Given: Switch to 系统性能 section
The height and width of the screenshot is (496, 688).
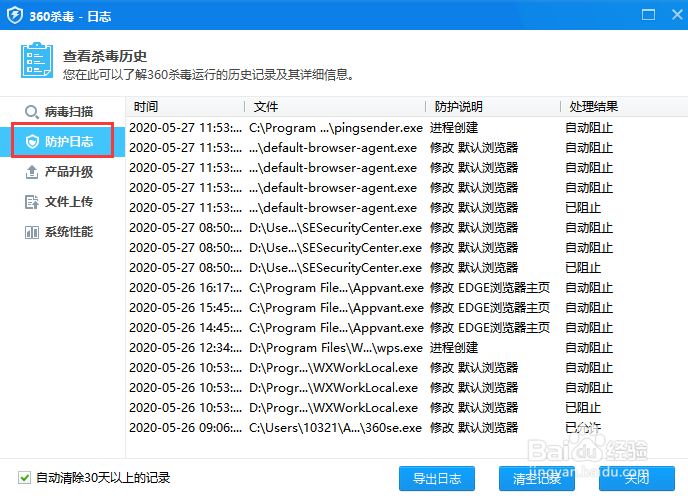Looking at the screenshot, I should point(62,232).
